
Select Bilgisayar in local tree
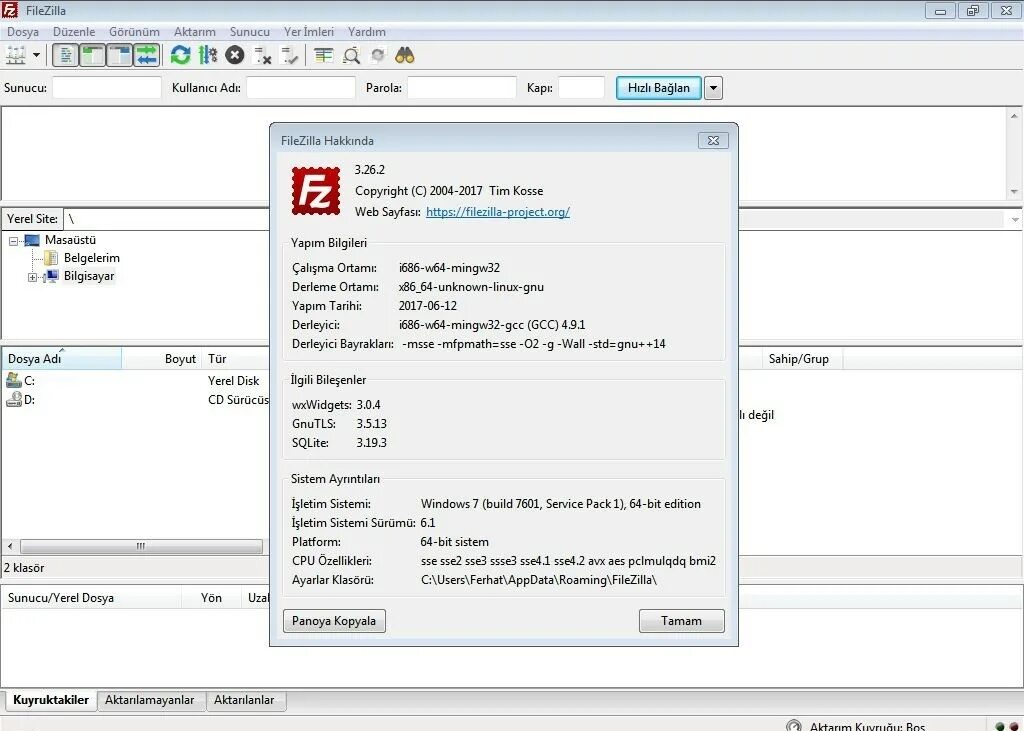click(89, 276)
